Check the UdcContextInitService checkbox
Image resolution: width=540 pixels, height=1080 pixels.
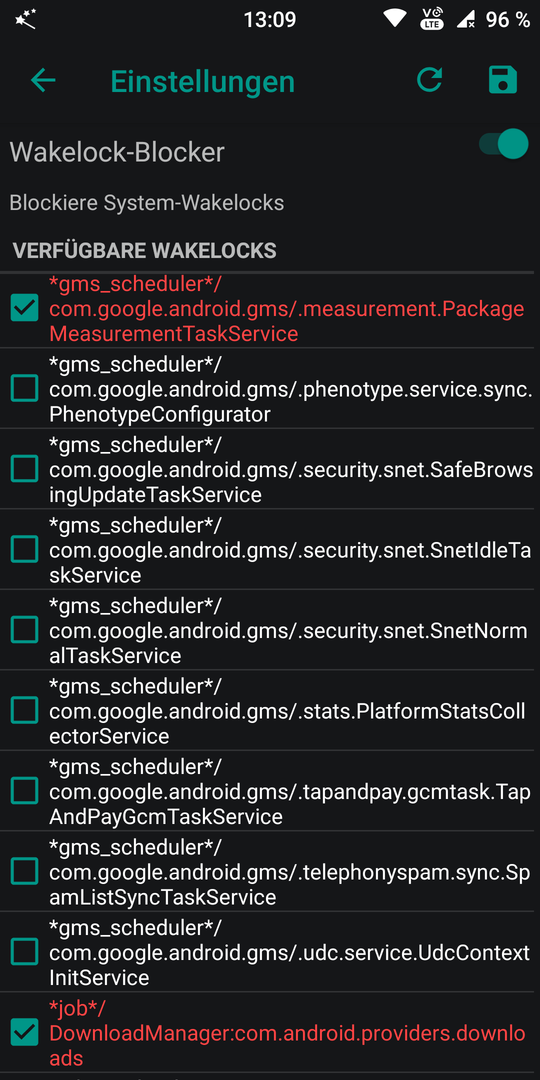(x=25, y=952)
